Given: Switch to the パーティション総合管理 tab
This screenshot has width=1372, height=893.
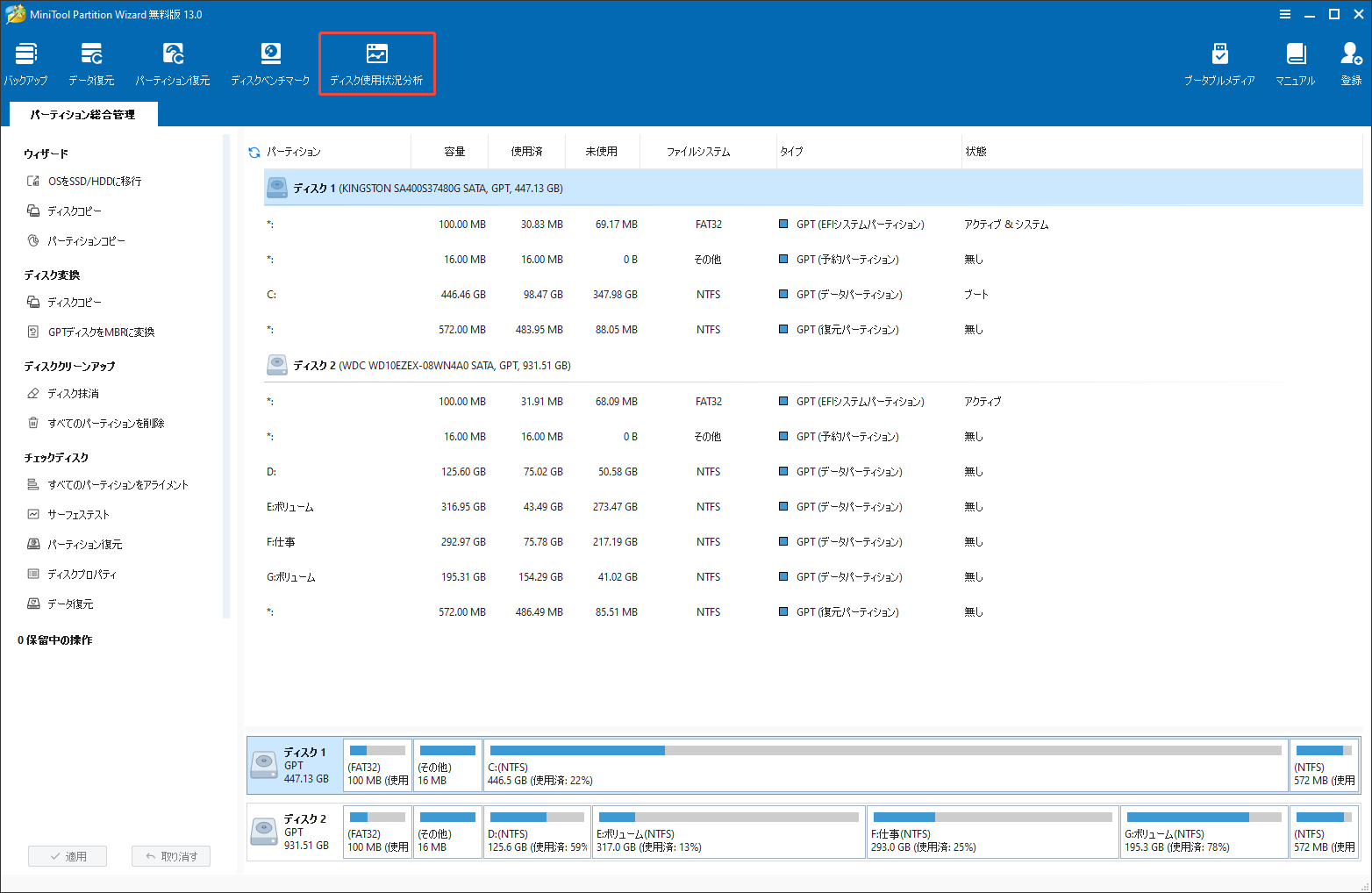Looking at the screenshot, I should 83,114.
